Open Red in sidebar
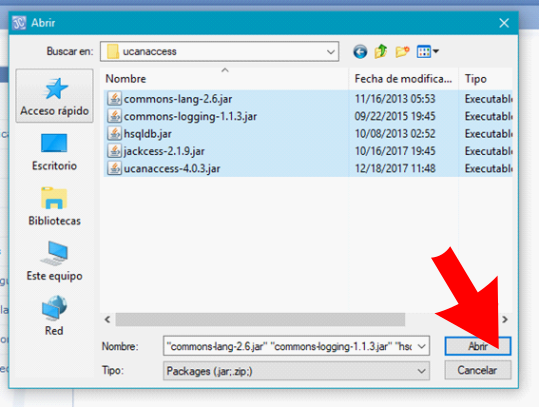This screenshot has width=539, height=407. click(x=54, y=316)
